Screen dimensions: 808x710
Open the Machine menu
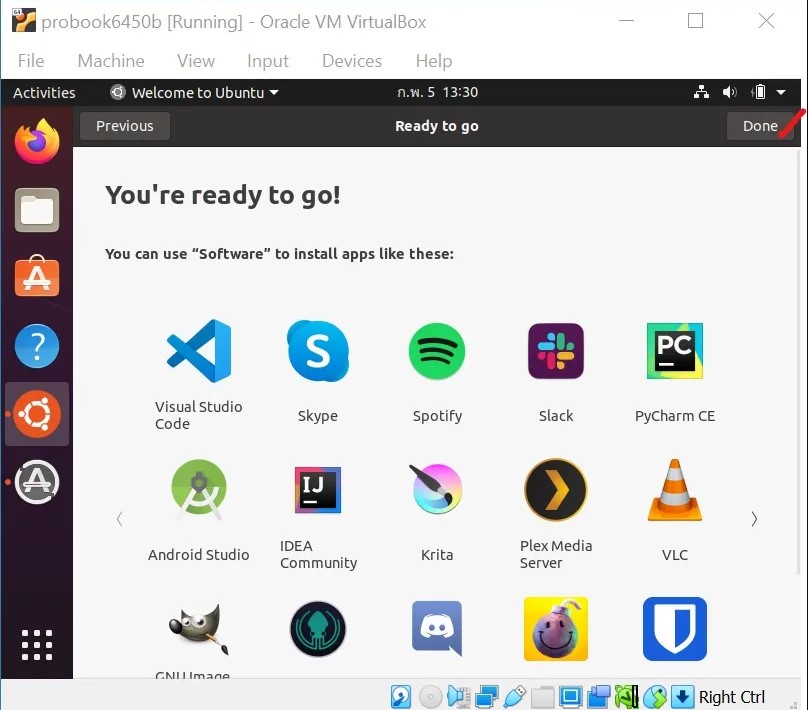[x=110, y=61]
